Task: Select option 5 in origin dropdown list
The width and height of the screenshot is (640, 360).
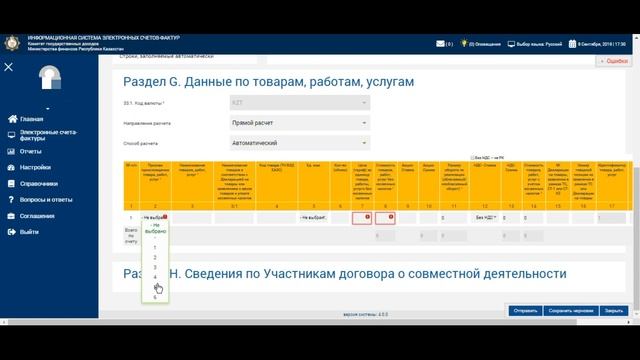Action: 155,287
